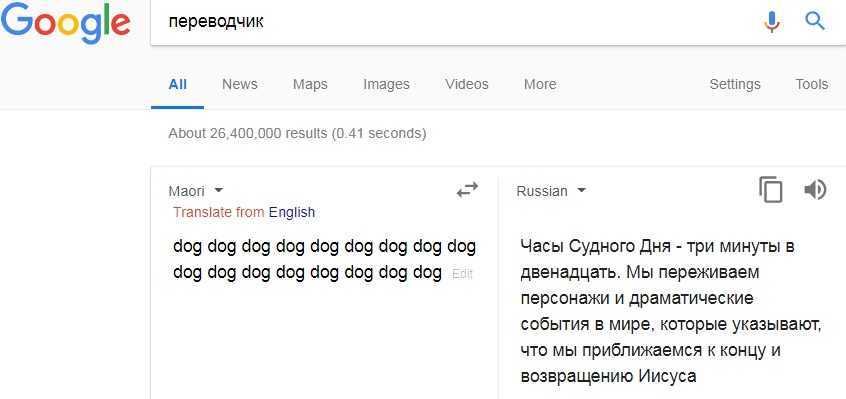Viewport: 846px width, 399px height.
Task: Open the Images tab
Action: [386, 84]
